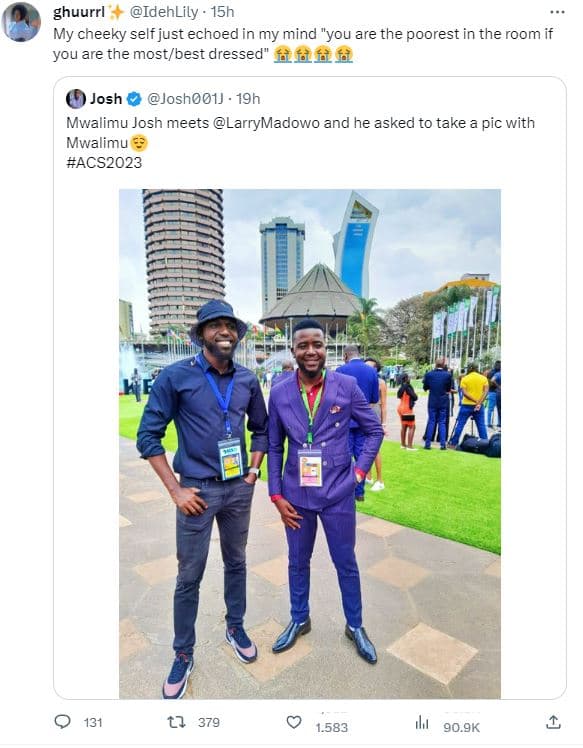Image resolution: width=583 pixels, height=748 pixels.
Task: Open Josh's small profile avatar
Action: click(x=76, y=99)
